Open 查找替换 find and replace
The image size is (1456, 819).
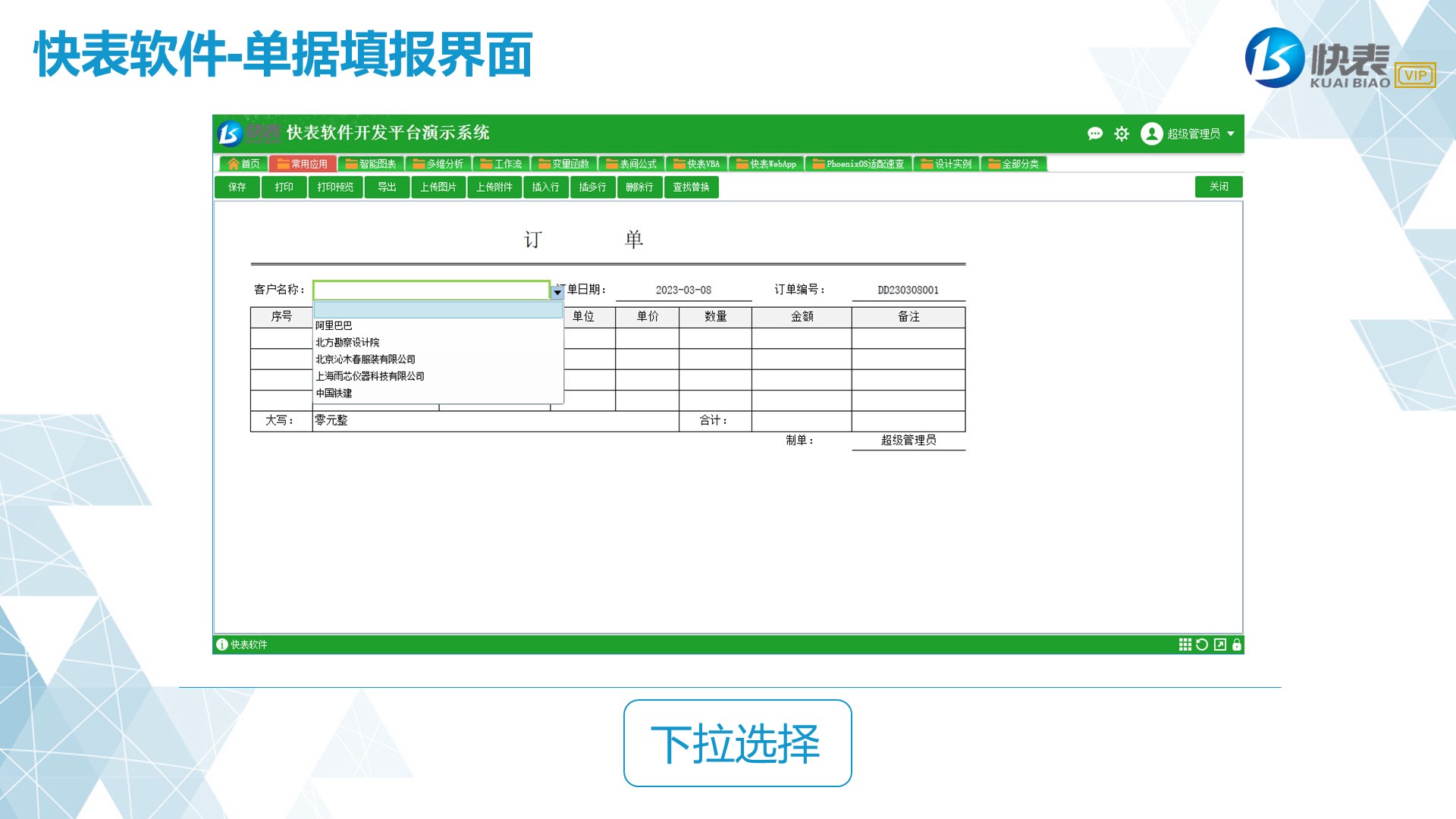[x=692, y=187]
